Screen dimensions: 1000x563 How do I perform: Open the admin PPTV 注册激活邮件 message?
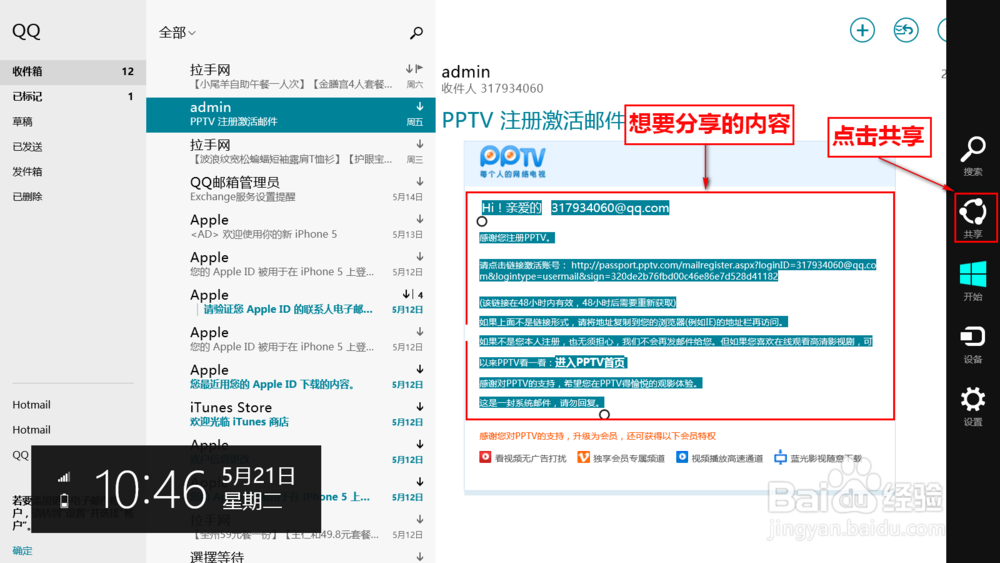291,115
